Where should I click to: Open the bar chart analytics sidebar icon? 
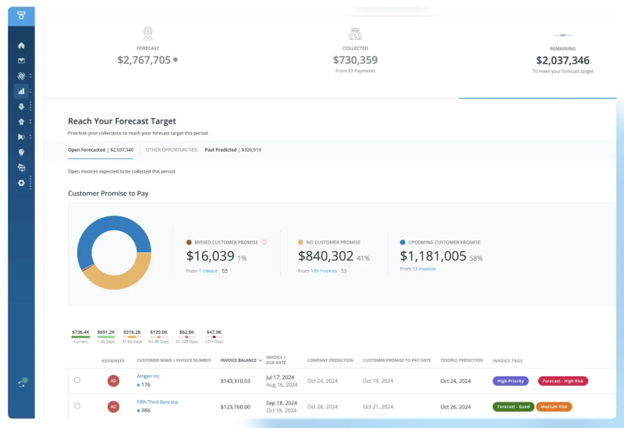tap(21, 91)
